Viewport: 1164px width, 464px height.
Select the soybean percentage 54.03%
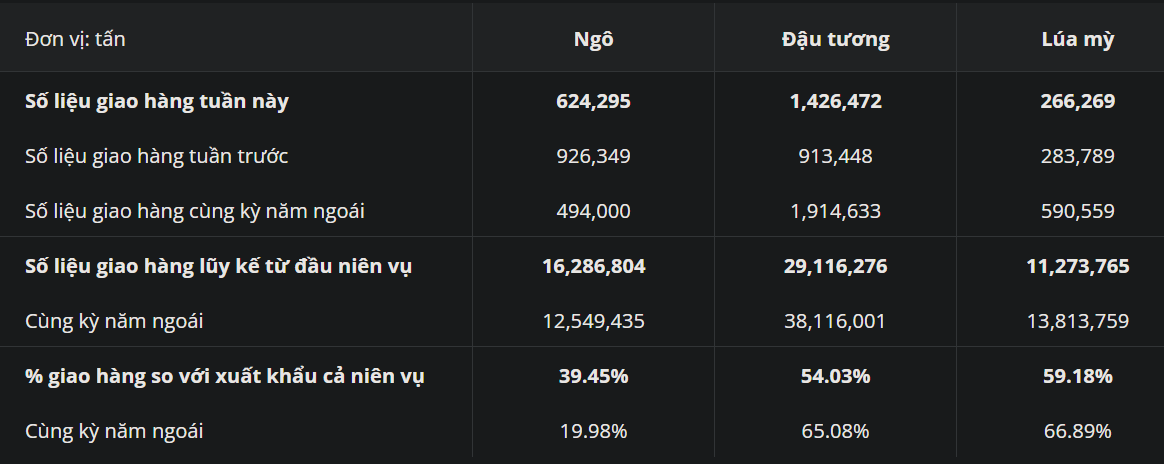[x=835, y=376]
